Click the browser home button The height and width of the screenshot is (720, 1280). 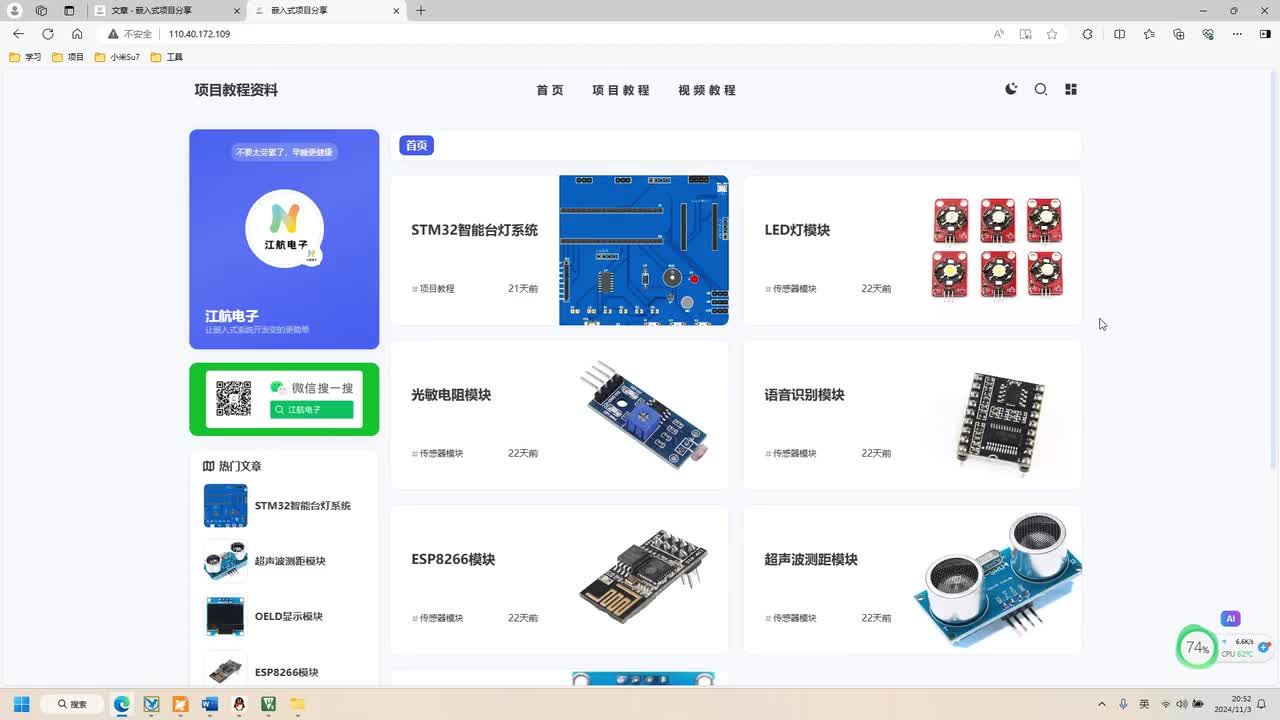pos(77,34)
